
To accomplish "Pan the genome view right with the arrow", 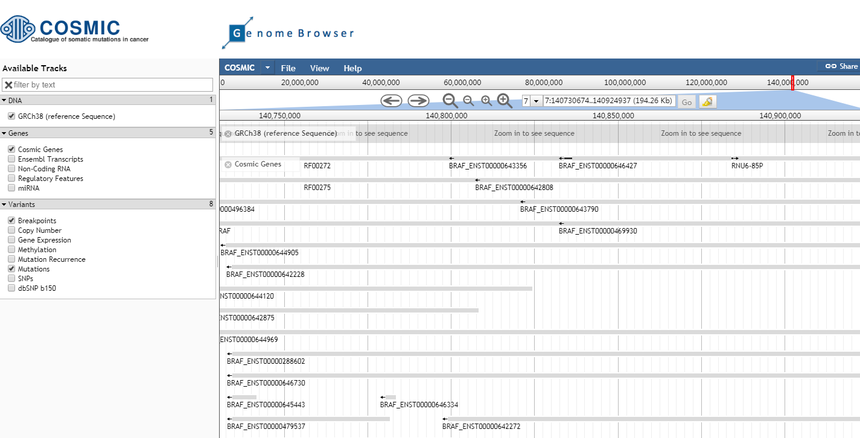I will coord(418,101).
